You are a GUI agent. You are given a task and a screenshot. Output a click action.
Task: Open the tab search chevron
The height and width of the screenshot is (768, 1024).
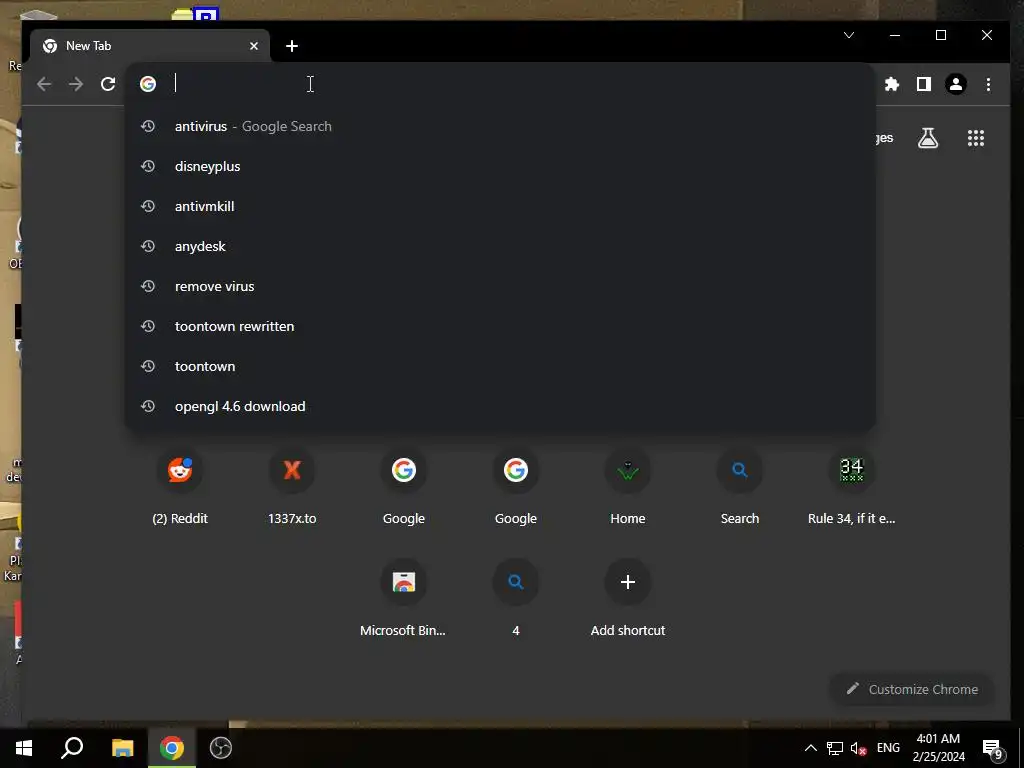pos(849,35)
